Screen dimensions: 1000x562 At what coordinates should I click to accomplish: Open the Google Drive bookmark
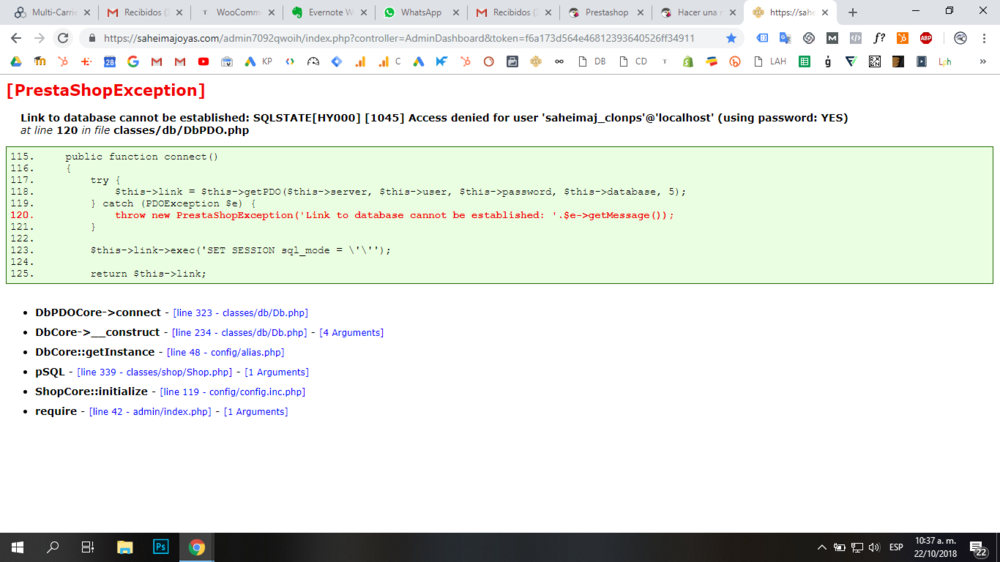click(x=16, y=62)
